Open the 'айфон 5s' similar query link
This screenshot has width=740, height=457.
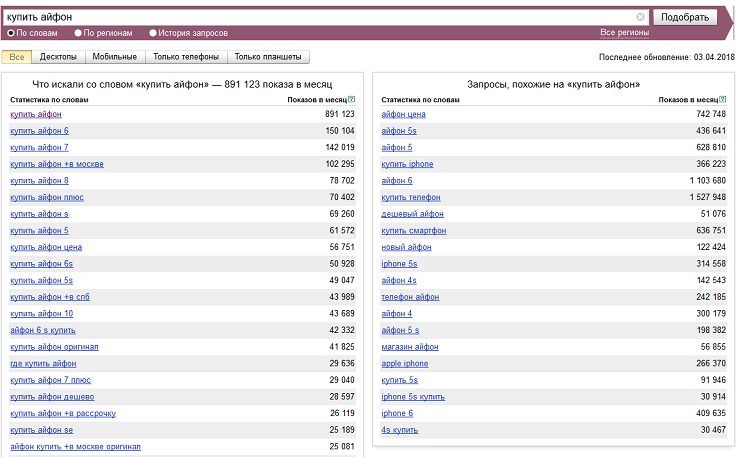[x=399, y=131]
